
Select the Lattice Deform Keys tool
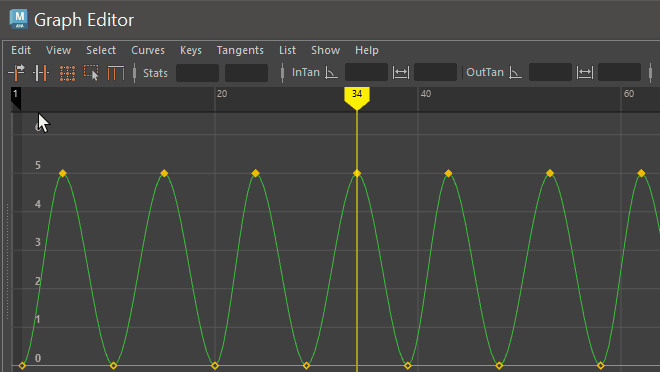tap(67, 73)
